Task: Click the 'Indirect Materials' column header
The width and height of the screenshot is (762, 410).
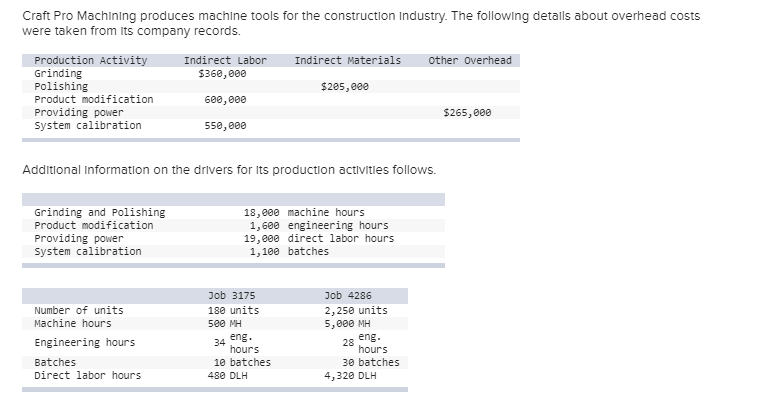Action: [347, 60]
